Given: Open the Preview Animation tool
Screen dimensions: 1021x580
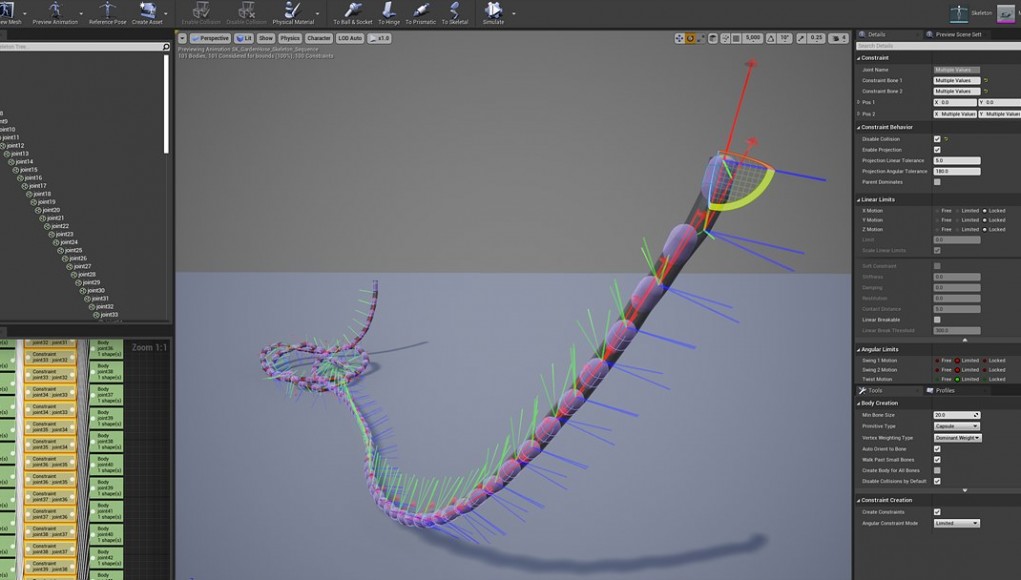Looking at the screenshot, I should click(x=55, y=12).
